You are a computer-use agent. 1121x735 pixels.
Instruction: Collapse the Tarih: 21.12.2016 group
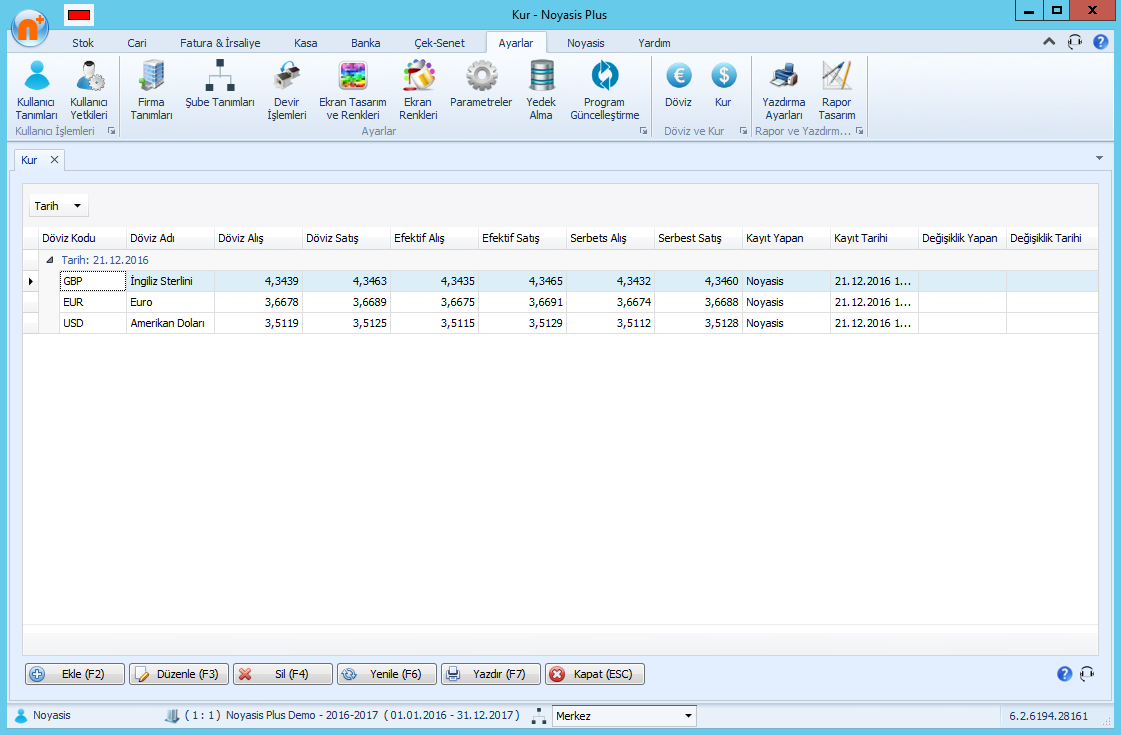(x=49, y=260)
